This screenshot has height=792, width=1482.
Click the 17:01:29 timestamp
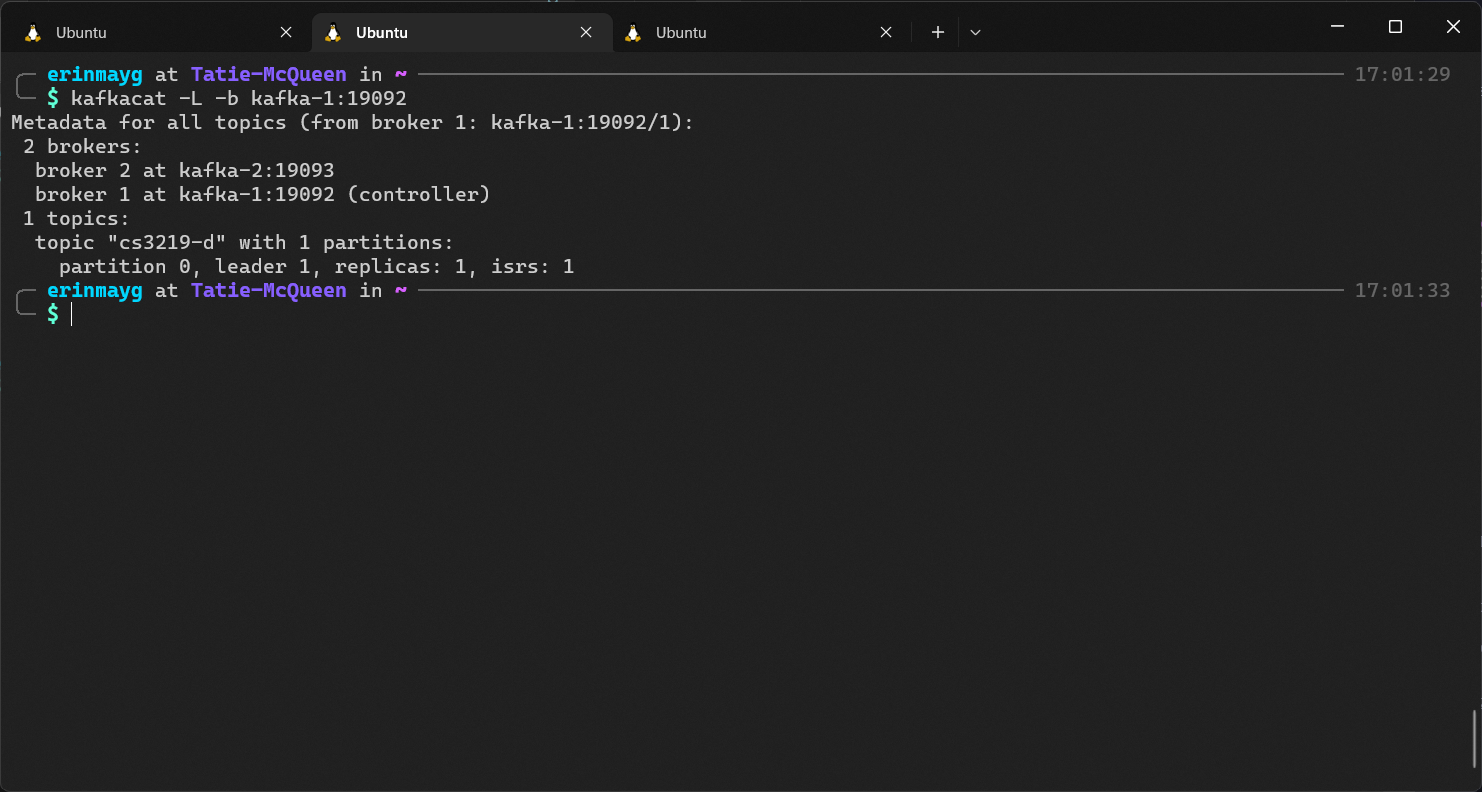1402,74
